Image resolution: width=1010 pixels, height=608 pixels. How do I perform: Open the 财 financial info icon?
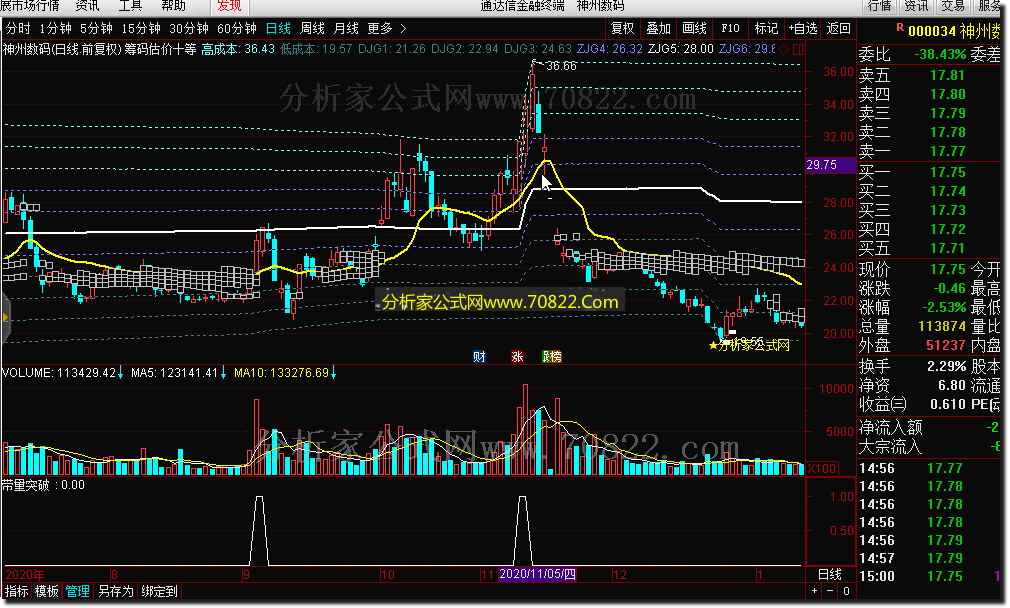pyautogui.click(x=479, y=357)
